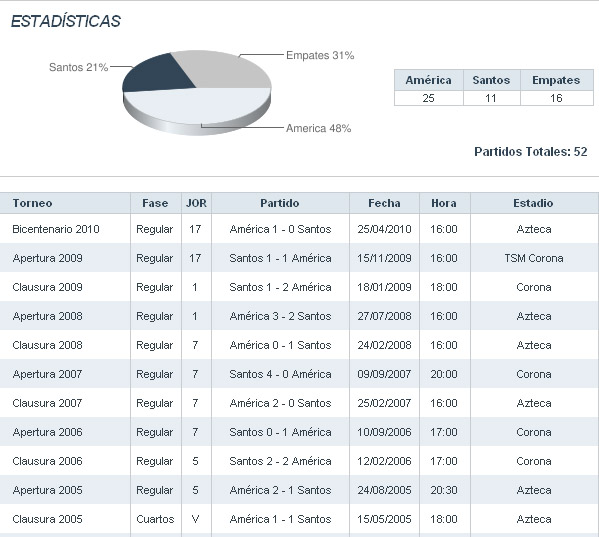Click the Santos 21% chart label
Image resolution: width=599 pixels, height=537 pixels.
(78, 67)
